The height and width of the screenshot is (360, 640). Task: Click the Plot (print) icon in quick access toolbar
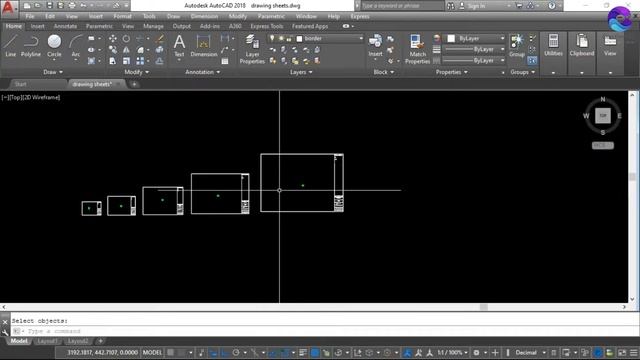(x=72, y=6)
